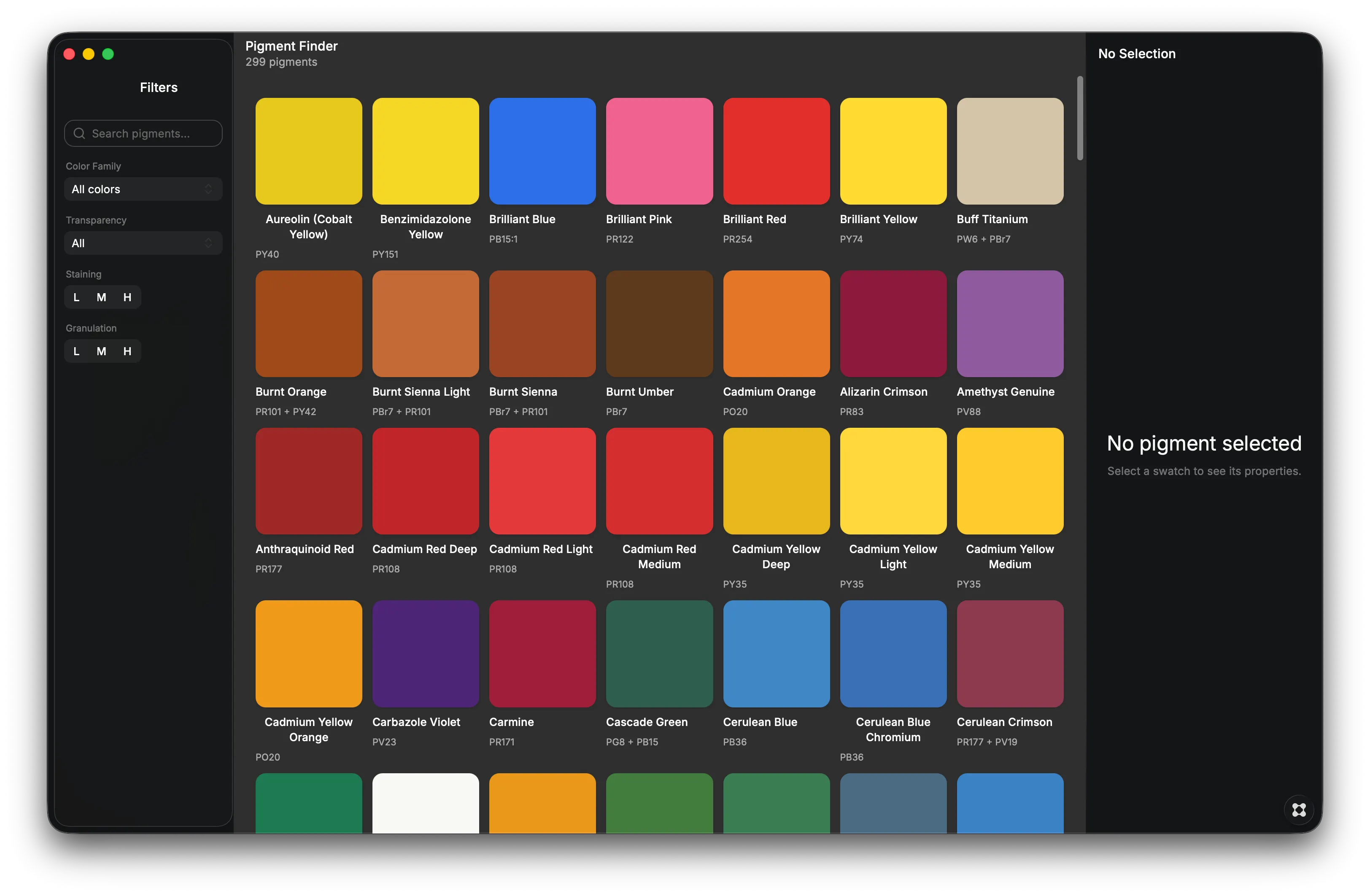Select the Brilliant Yellow swatch
Image resolution: width=1370 pixels, height=896 pixels.
click(x=893, y=151)
